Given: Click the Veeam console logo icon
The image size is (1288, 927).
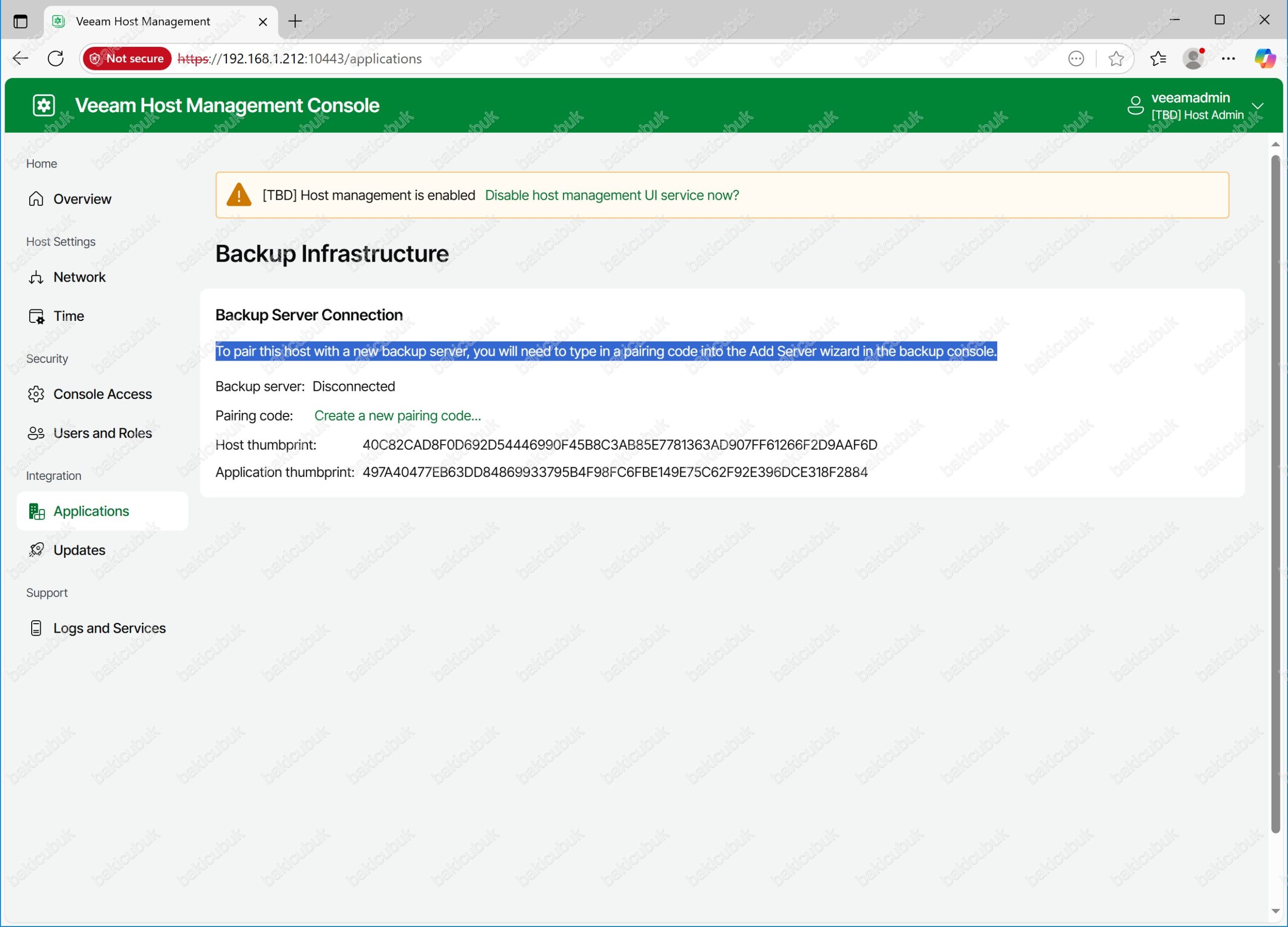Looking at the screenshot, I should [44, 105].
